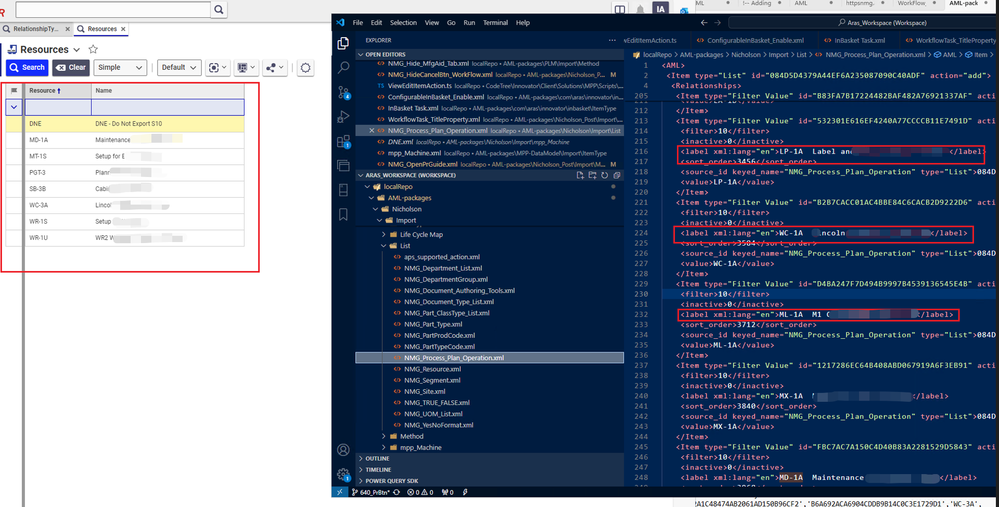
Task: Open the VS Code Explorer view
Action: click(344, 44)
